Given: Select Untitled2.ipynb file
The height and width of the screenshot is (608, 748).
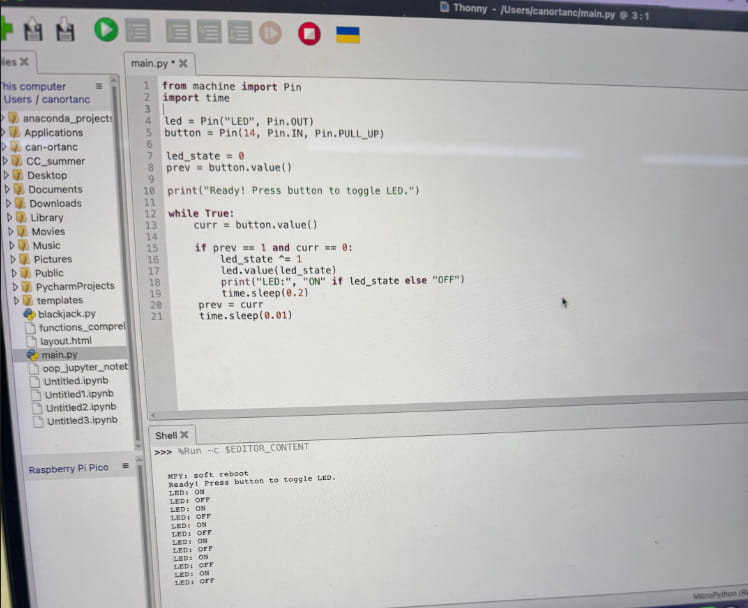Looking at the screenshot, I should pyautogui.click(x=81, y=408).
